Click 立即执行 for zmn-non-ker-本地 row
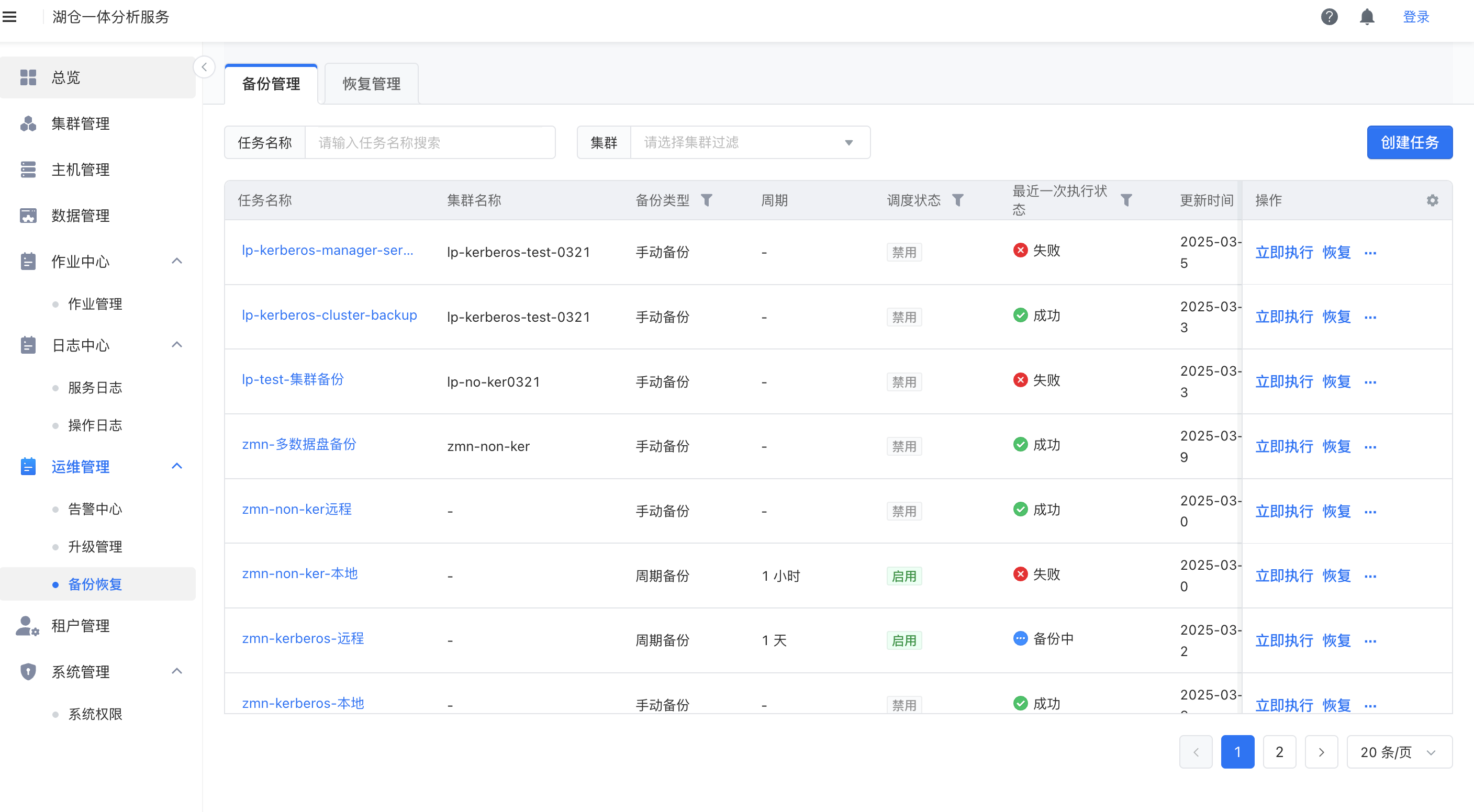 (1284, 576)
